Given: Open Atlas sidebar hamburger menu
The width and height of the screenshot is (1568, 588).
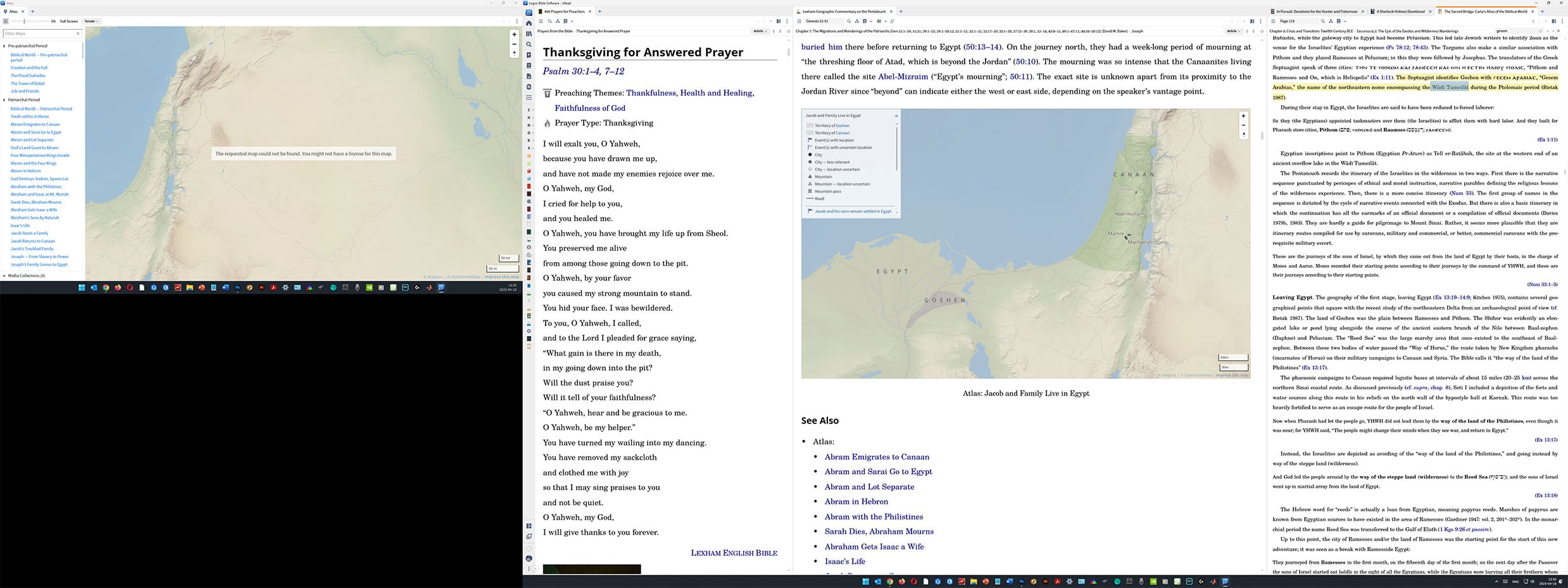Looking at the screenshot, I should pyautogui.click(x=6, y=22).
